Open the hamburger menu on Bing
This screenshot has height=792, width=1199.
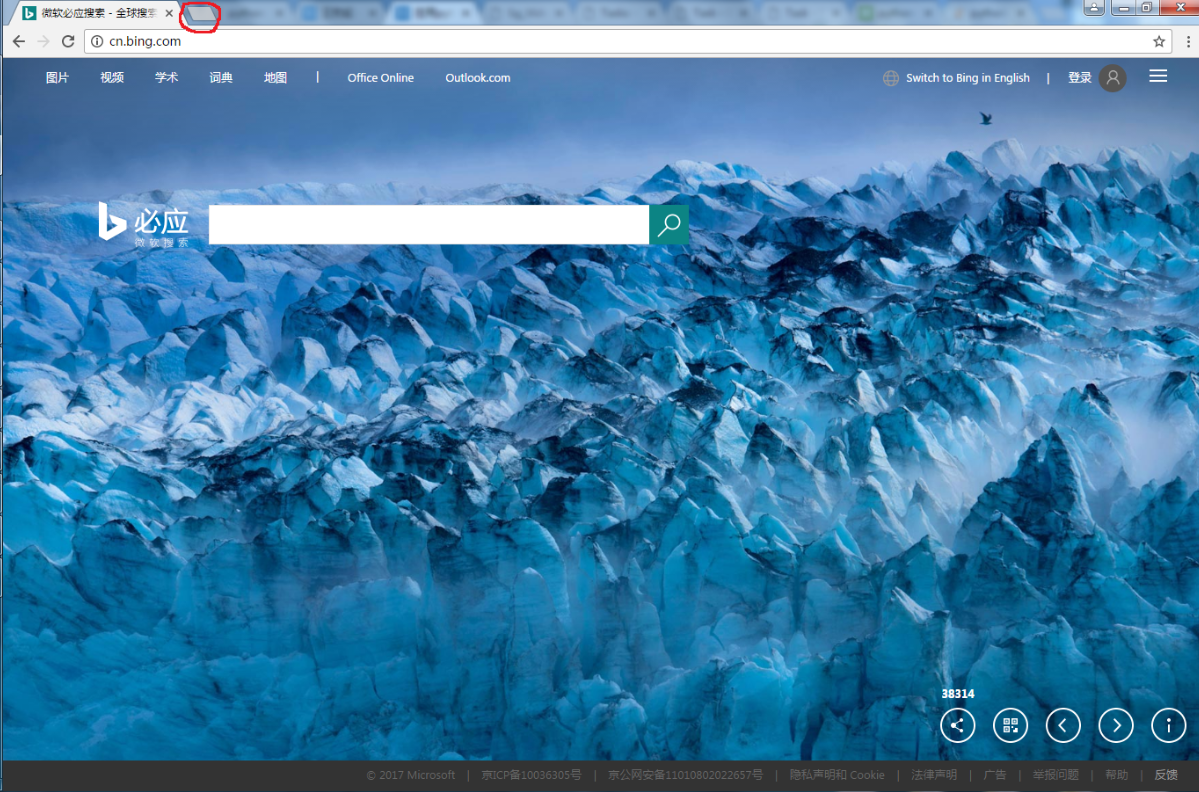point(1158,76)
